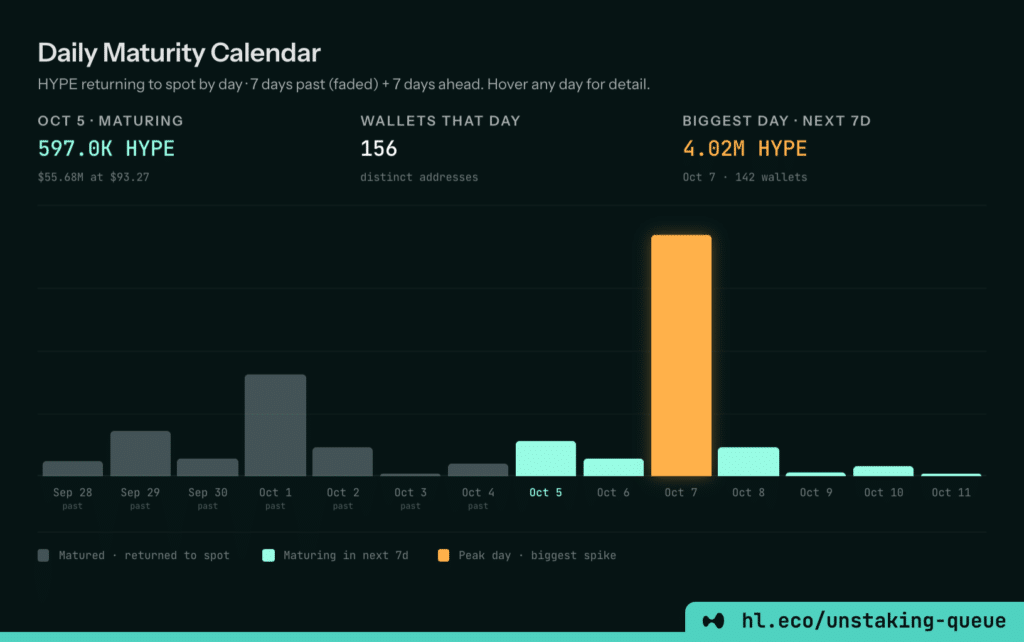Click the 'Sep 28' axis label
The height and width of the screenshot is (642, 1024).
[x=72, y=492]
